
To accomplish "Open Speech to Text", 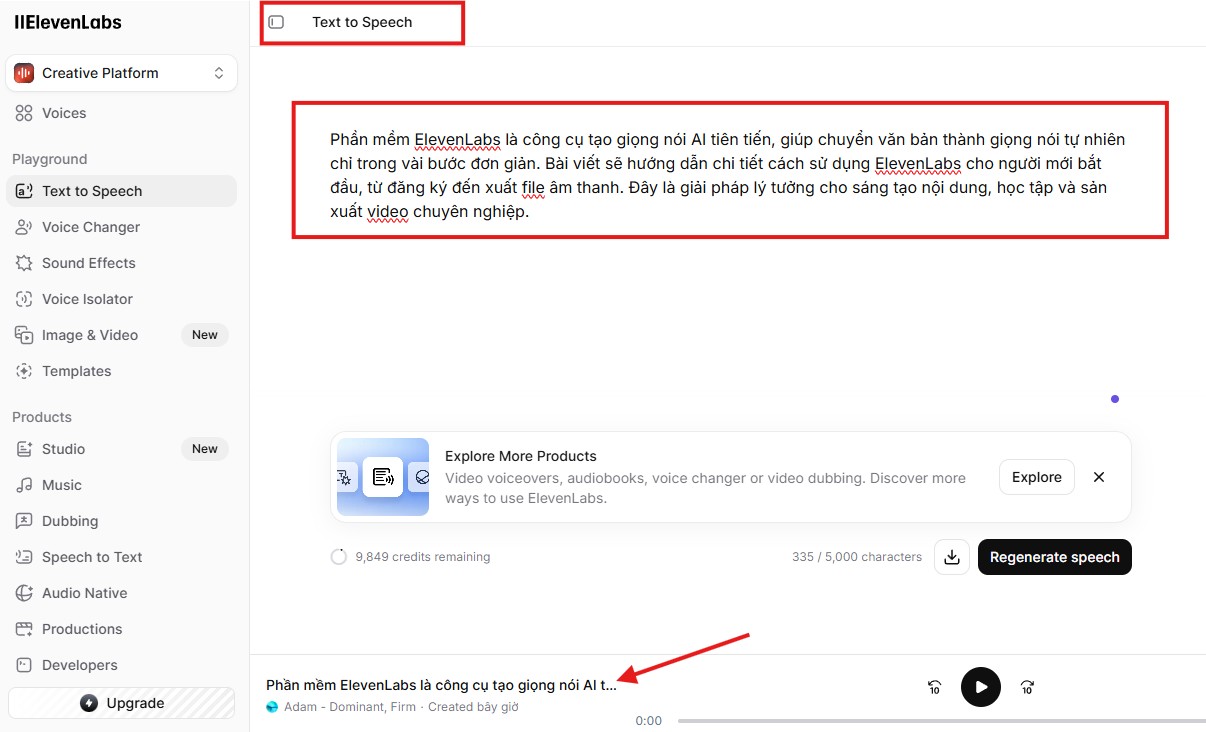I will pyautogui.click(x=92, y=557).
